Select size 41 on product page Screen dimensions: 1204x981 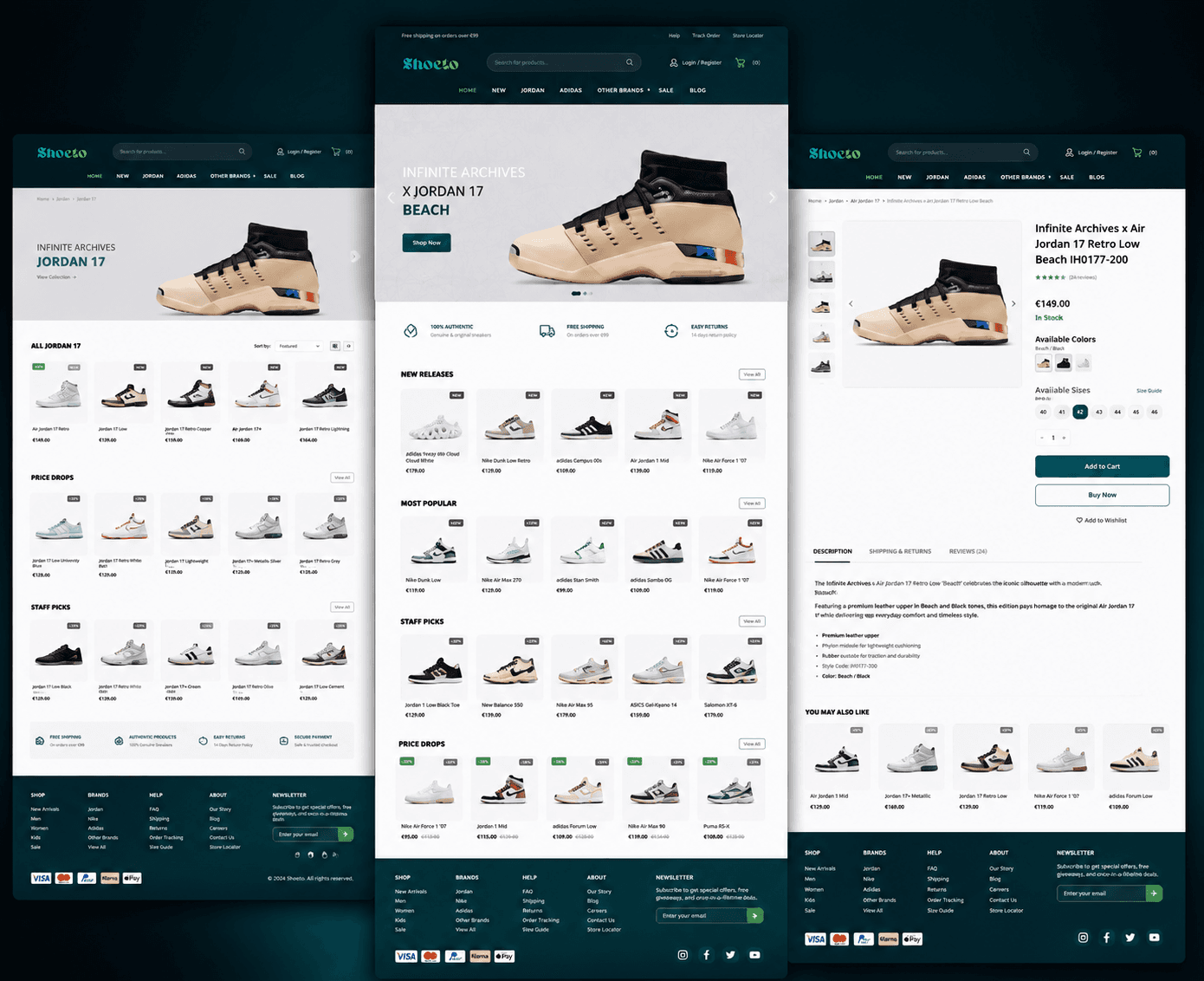click(x=1062, y=413)
